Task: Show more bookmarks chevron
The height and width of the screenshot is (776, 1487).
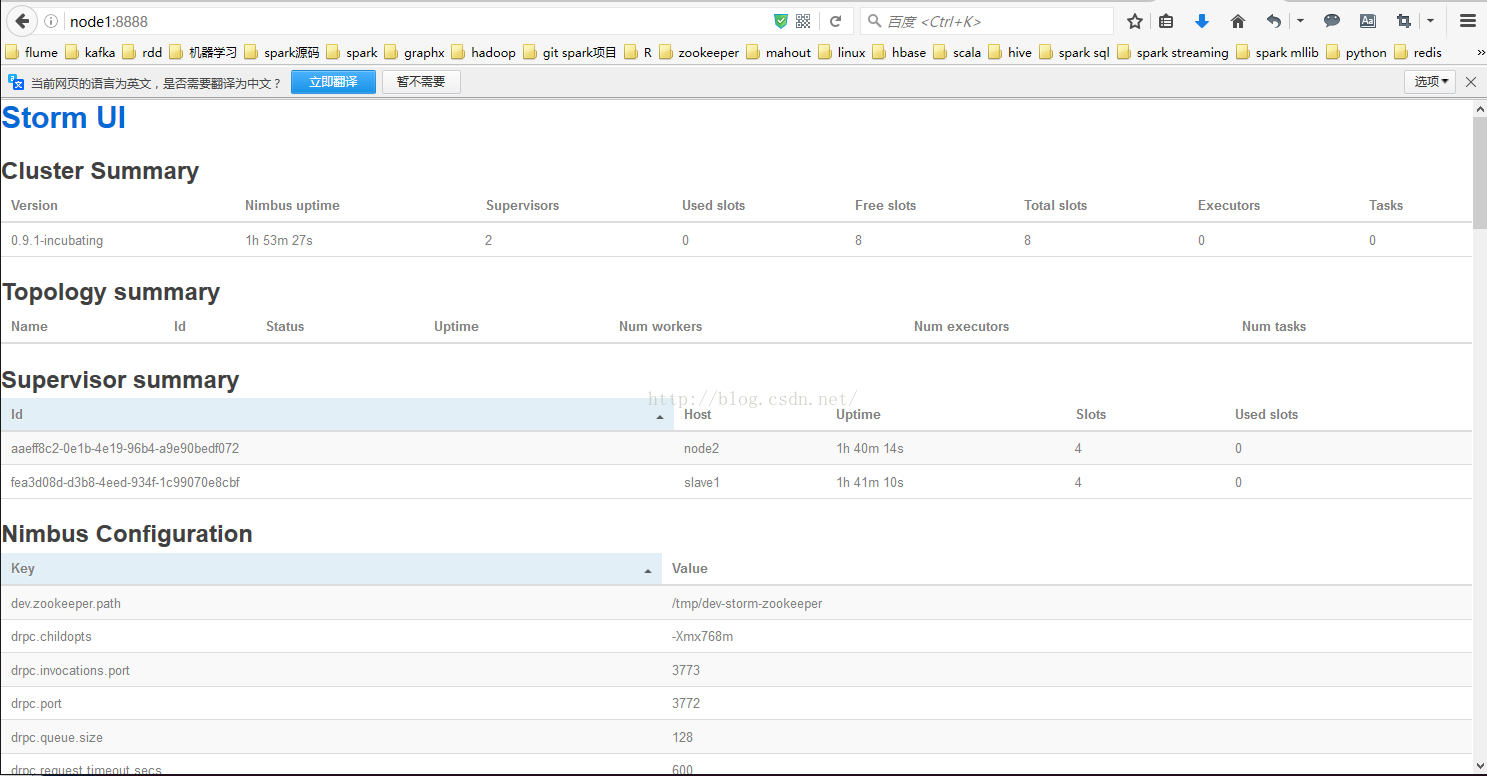Action: tap(1480, 53)
